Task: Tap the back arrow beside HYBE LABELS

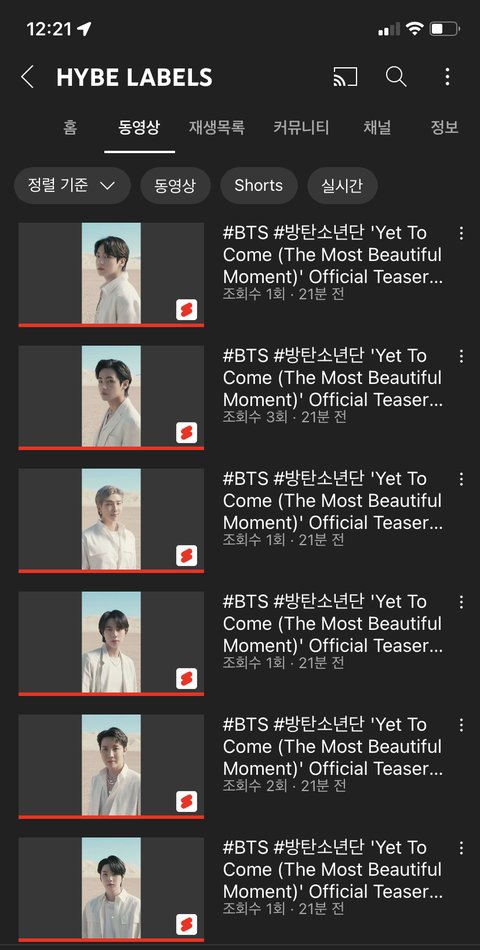Action: 27,78
